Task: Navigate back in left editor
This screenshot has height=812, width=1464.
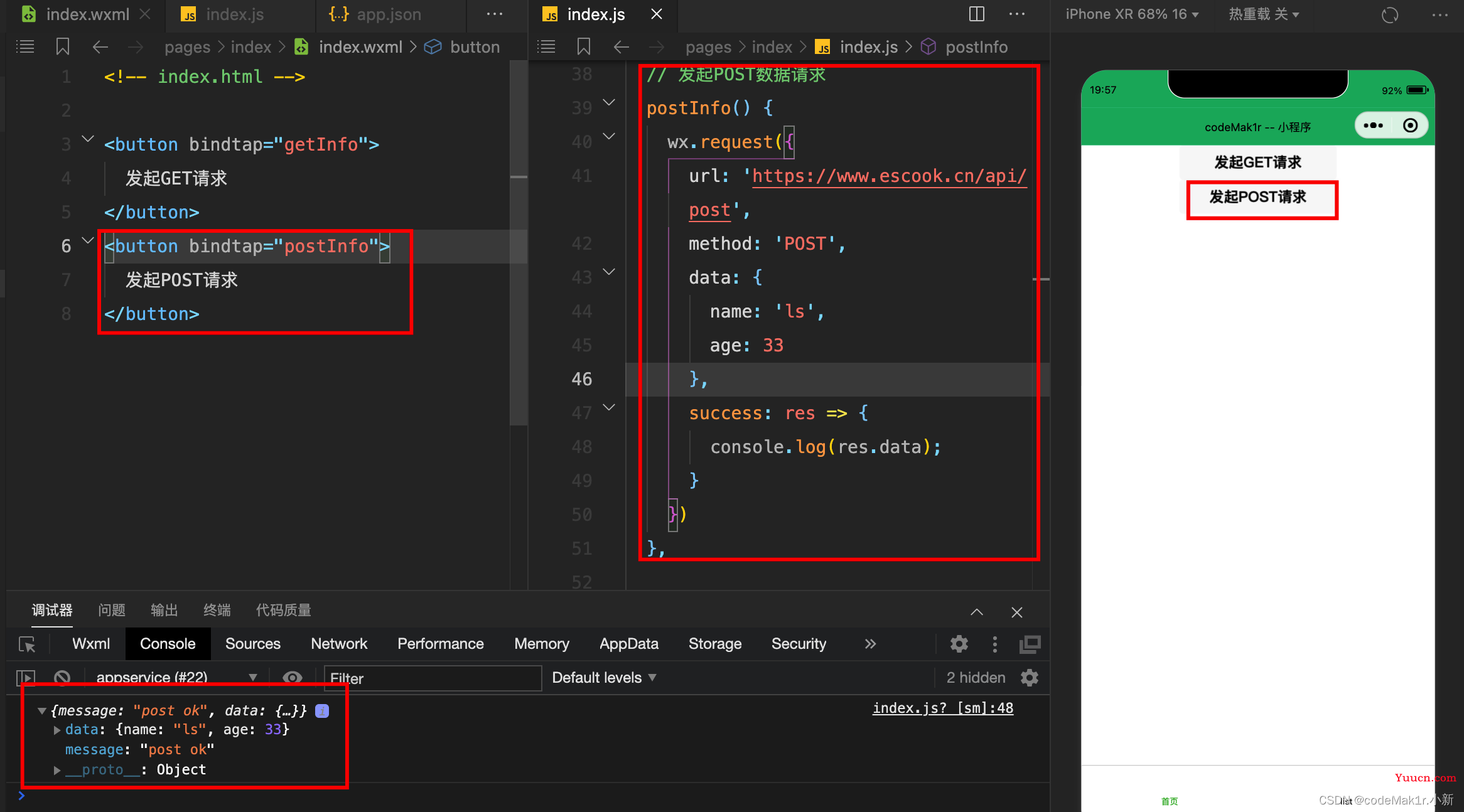Action: (x=100, y=46)
